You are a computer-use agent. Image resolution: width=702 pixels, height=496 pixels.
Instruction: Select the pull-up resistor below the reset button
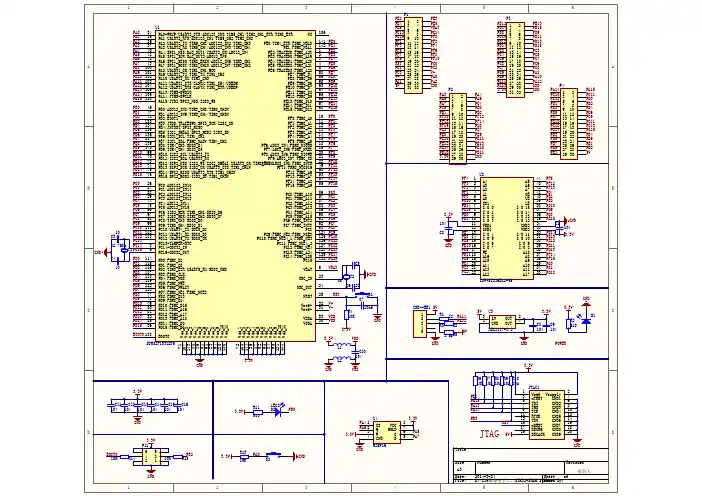[346, 315]
